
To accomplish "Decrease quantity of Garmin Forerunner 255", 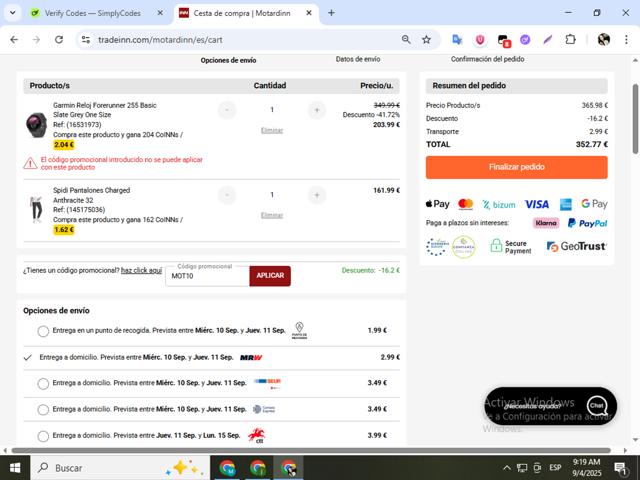I will click(227, 110).
